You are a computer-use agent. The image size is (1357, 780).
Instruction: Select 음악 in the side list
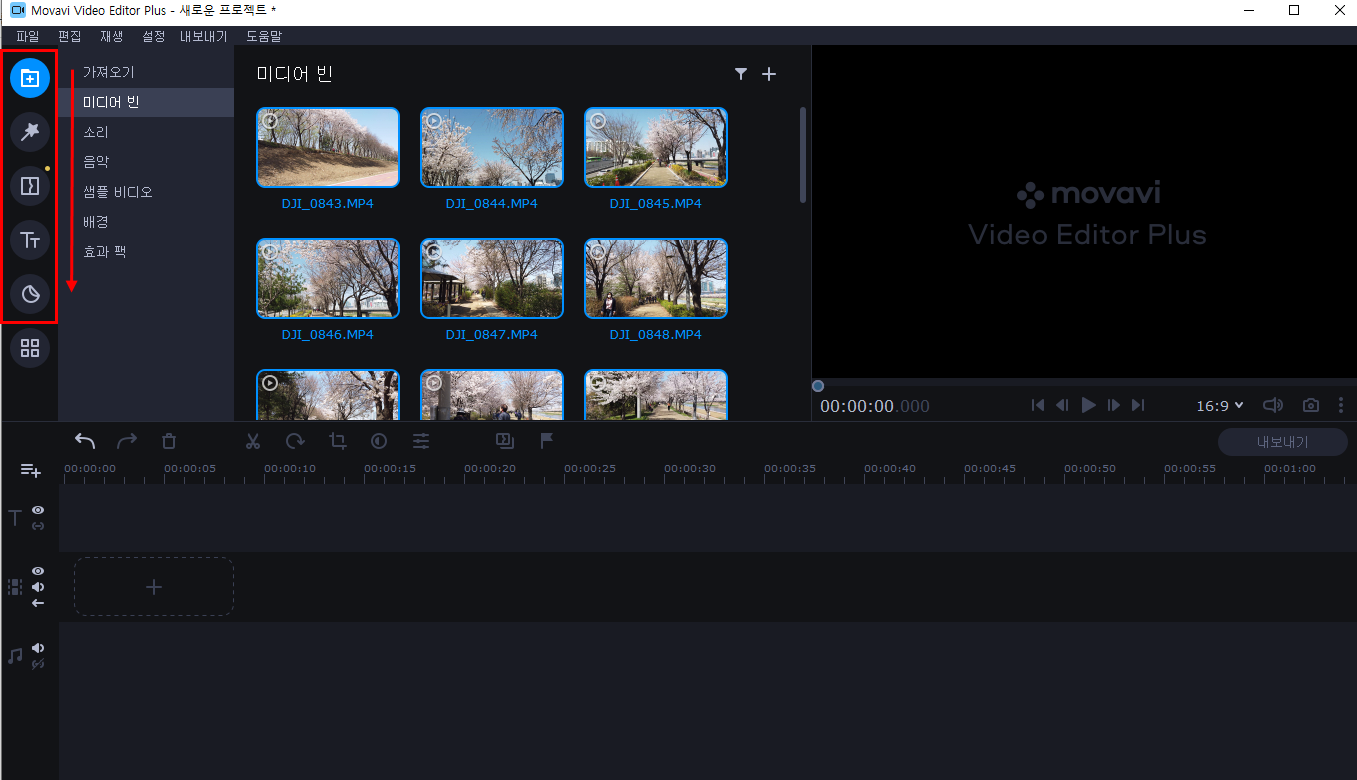[146, 161]
